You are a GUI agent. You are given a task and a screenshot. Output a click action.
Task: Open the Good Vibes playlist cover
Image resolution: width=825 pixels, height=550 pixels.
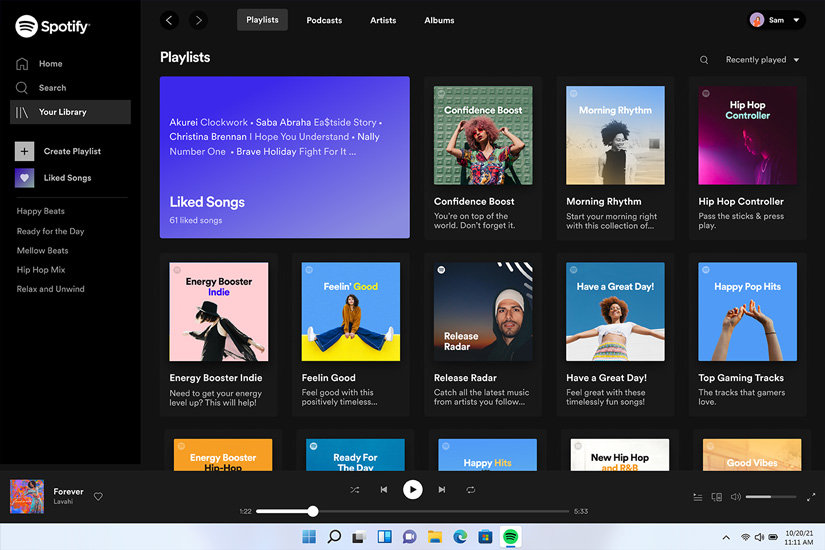752,455
